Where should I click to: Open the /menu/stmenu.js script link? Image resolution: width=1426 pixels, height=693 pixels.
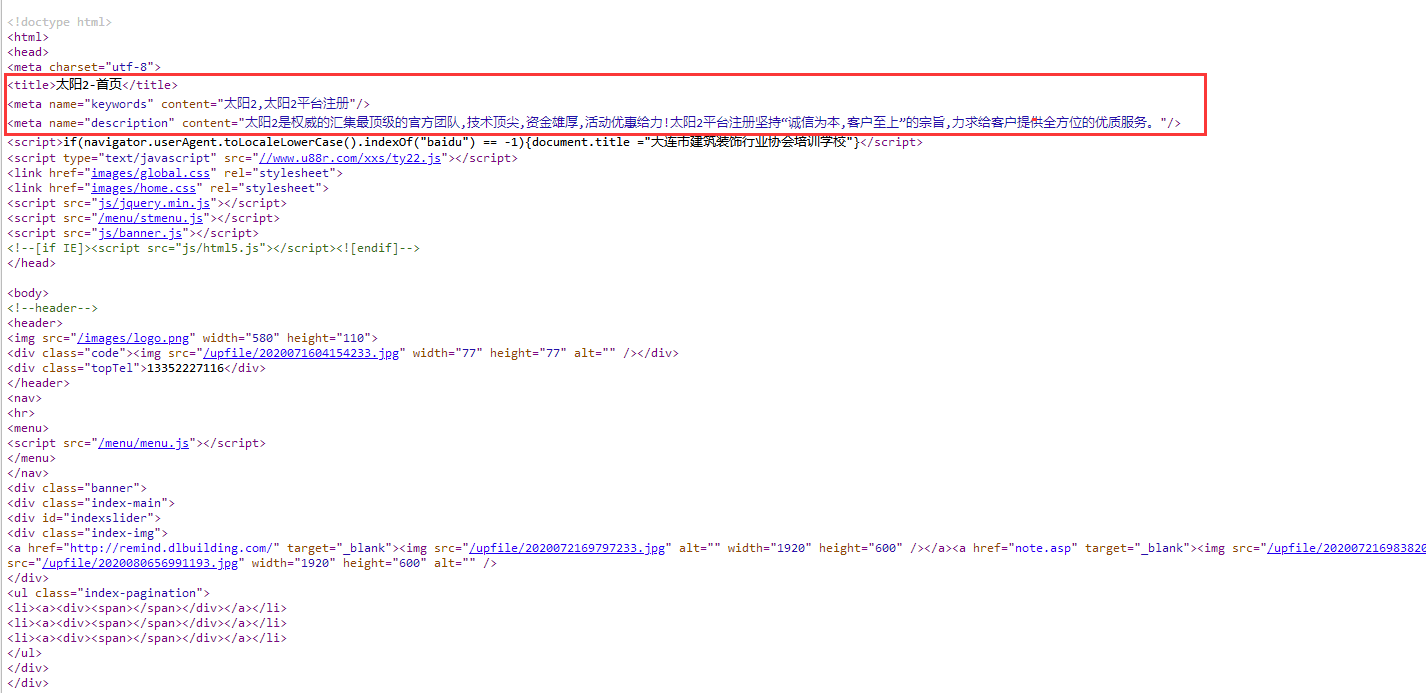tap(150, 218)
